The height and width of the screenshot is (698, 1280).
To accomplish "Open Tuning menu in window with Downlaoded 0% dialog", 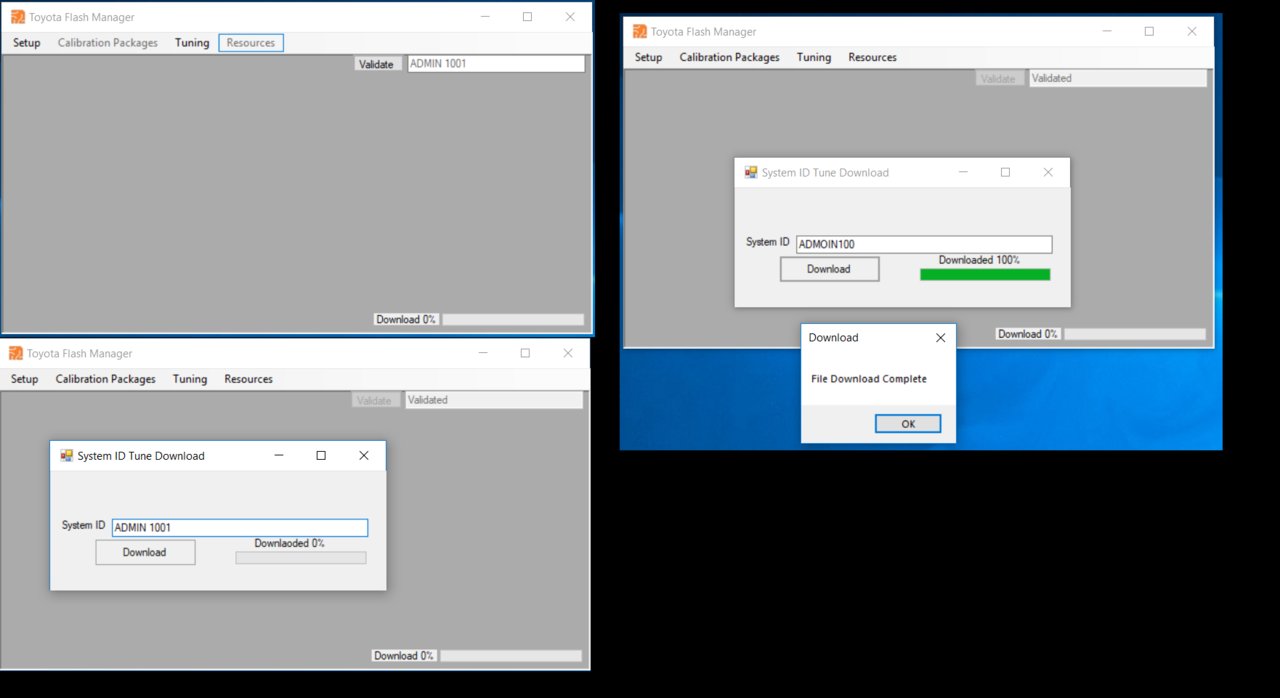I will [x=190, y=379].
